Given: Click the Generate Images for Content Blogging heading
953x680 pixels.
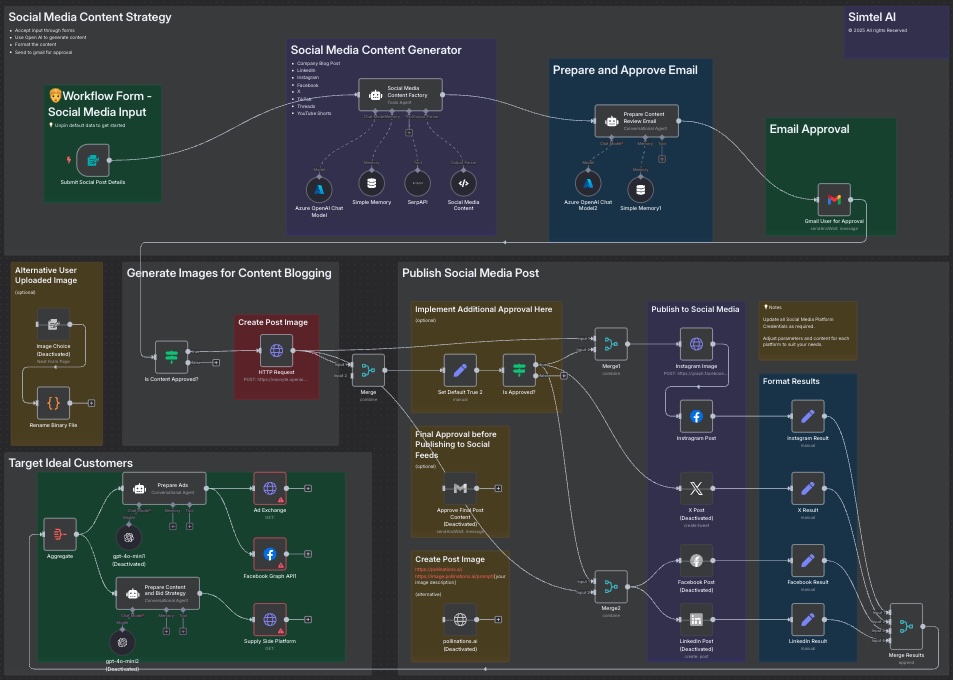Looking at the screenshot, I should coord(229,273).
